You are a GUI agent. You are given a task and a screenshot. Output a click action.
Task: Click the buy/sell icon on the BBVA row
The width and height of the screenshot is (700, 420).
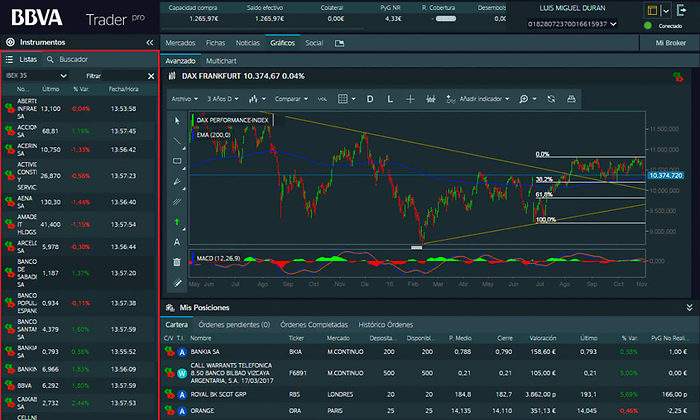tap(9, 385)
